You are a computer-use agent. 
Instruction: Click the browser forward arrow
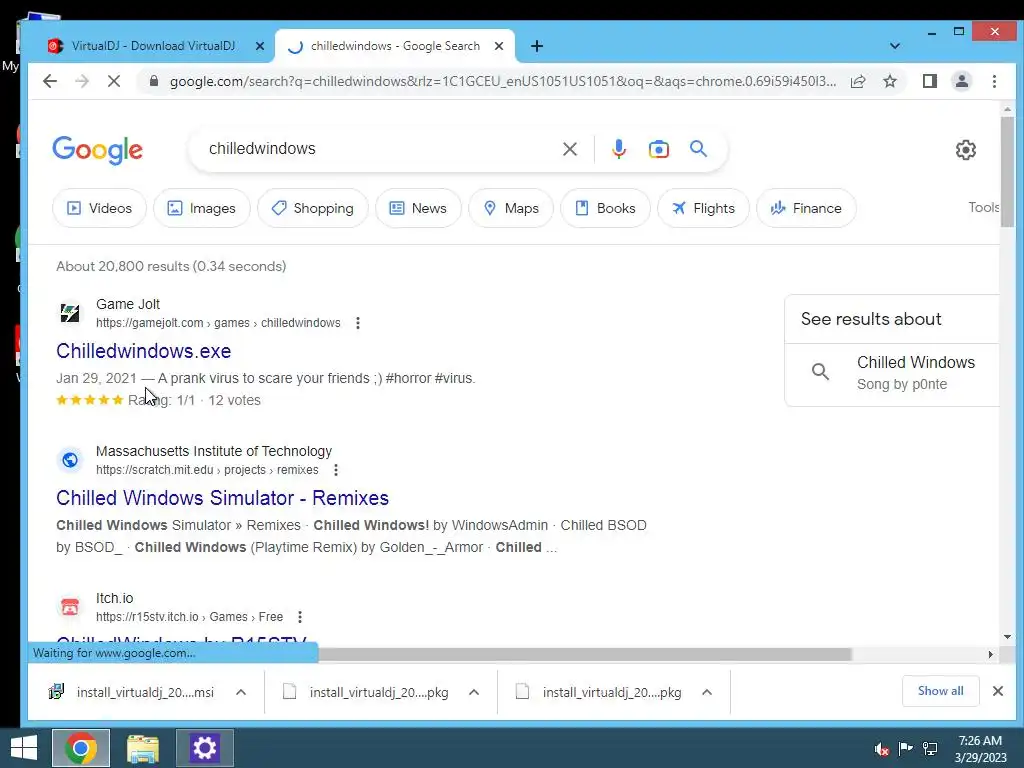82,81
